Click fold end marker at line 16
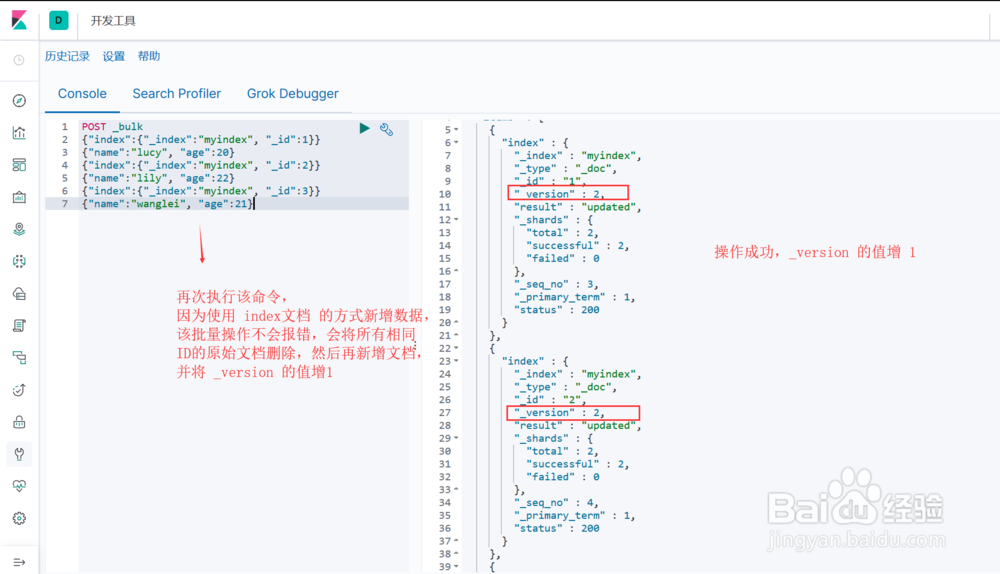The width and height of the screenshot is (1000, 574). (456, 271)
